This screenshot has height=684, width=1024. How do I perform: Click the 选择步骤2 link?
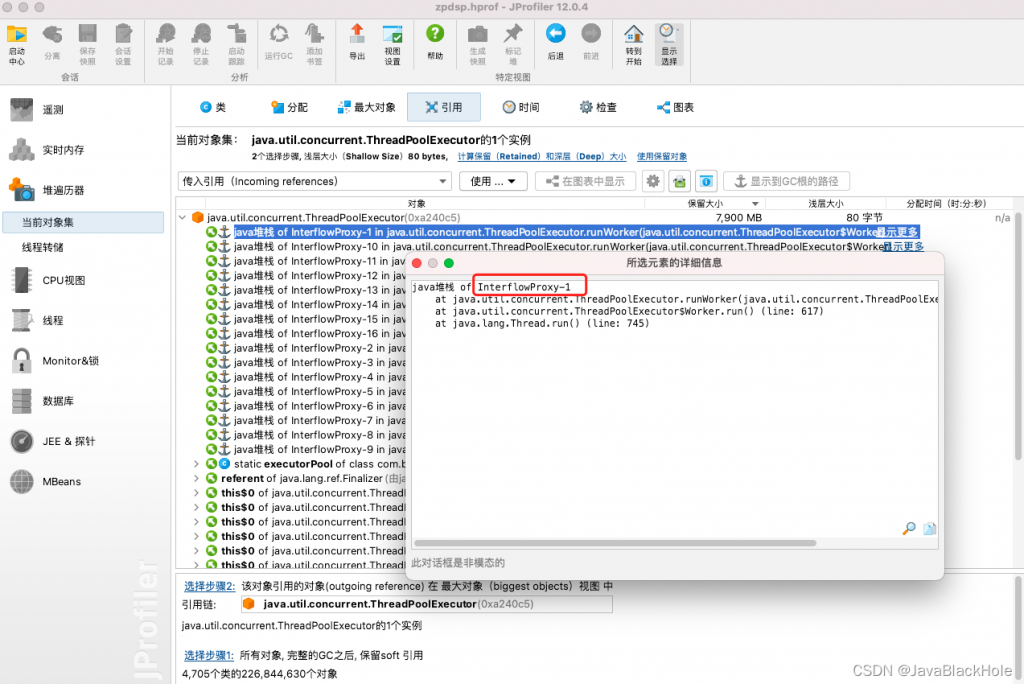pos(209,586)
